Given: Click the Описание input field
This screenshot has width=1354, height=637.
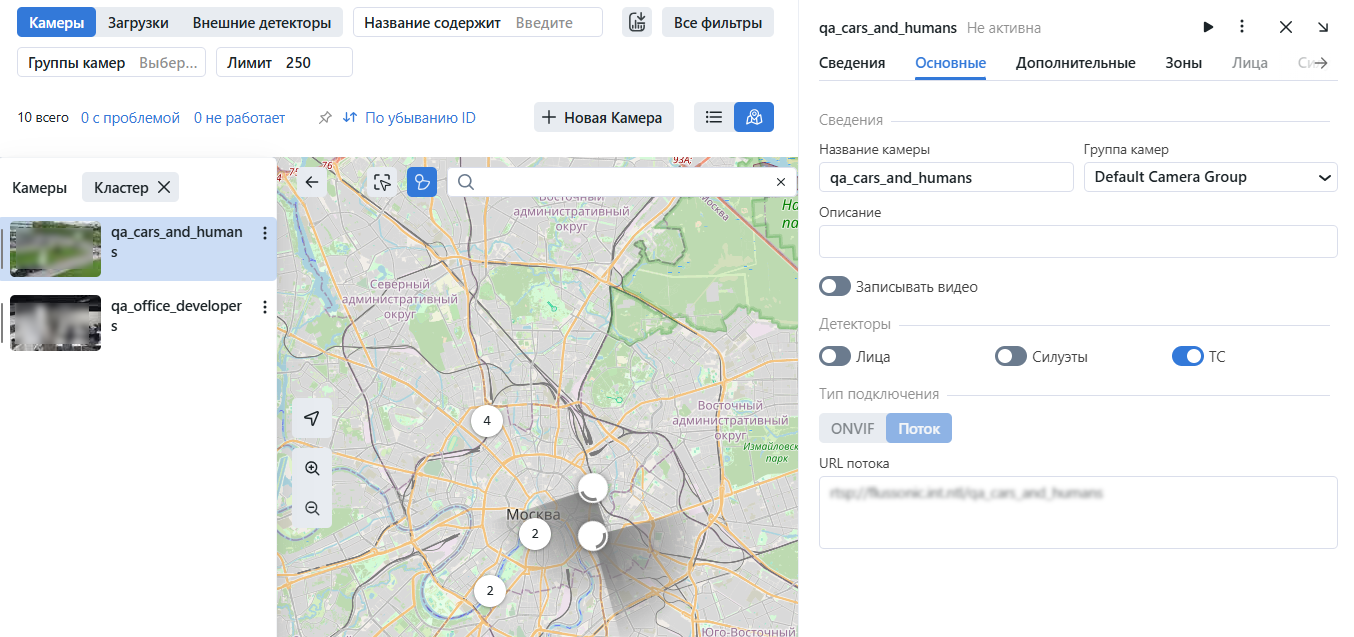Looking at the screenshot, I should (1077, 241).
